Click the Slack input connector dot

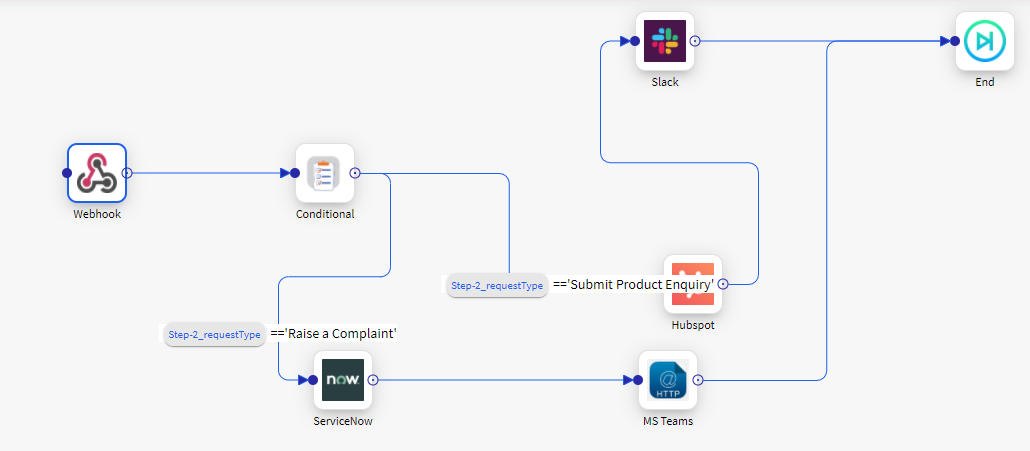635,41
